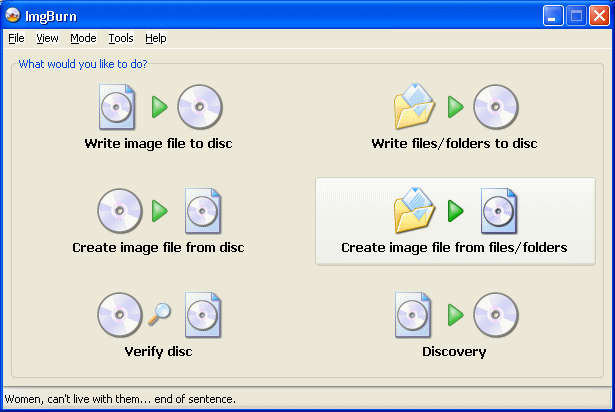Click the folder icon above 'Write files/folders to disc'
Image resolution: width=615 pixels, height=412 pixels.
(414, 106)
